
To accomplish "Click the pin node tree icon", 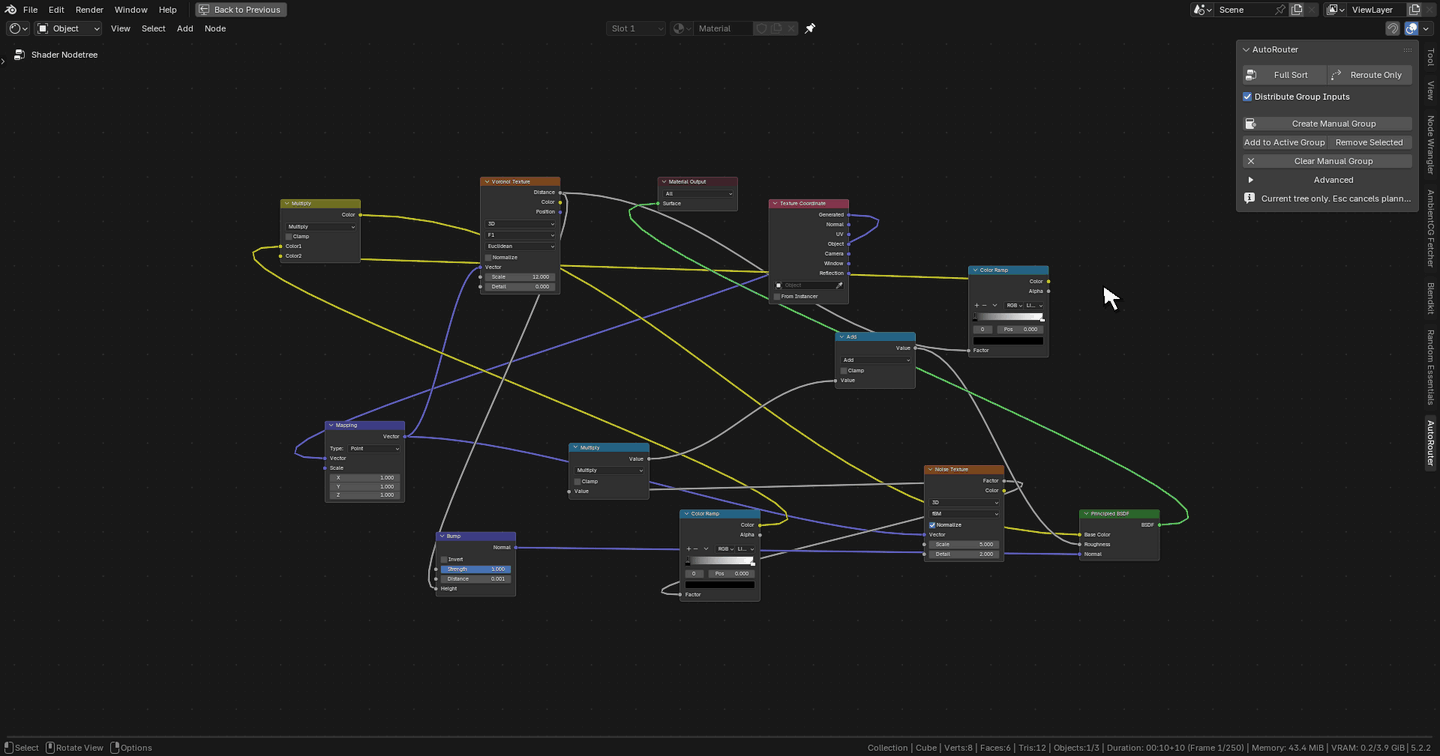I will click(810, 28).
